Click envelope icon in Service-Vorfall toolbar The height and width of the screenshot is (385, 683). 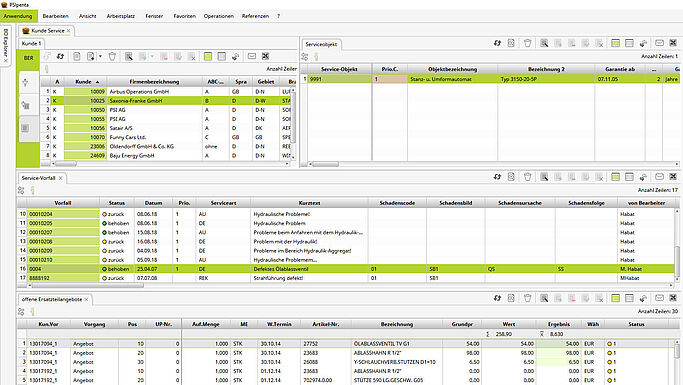659,176
